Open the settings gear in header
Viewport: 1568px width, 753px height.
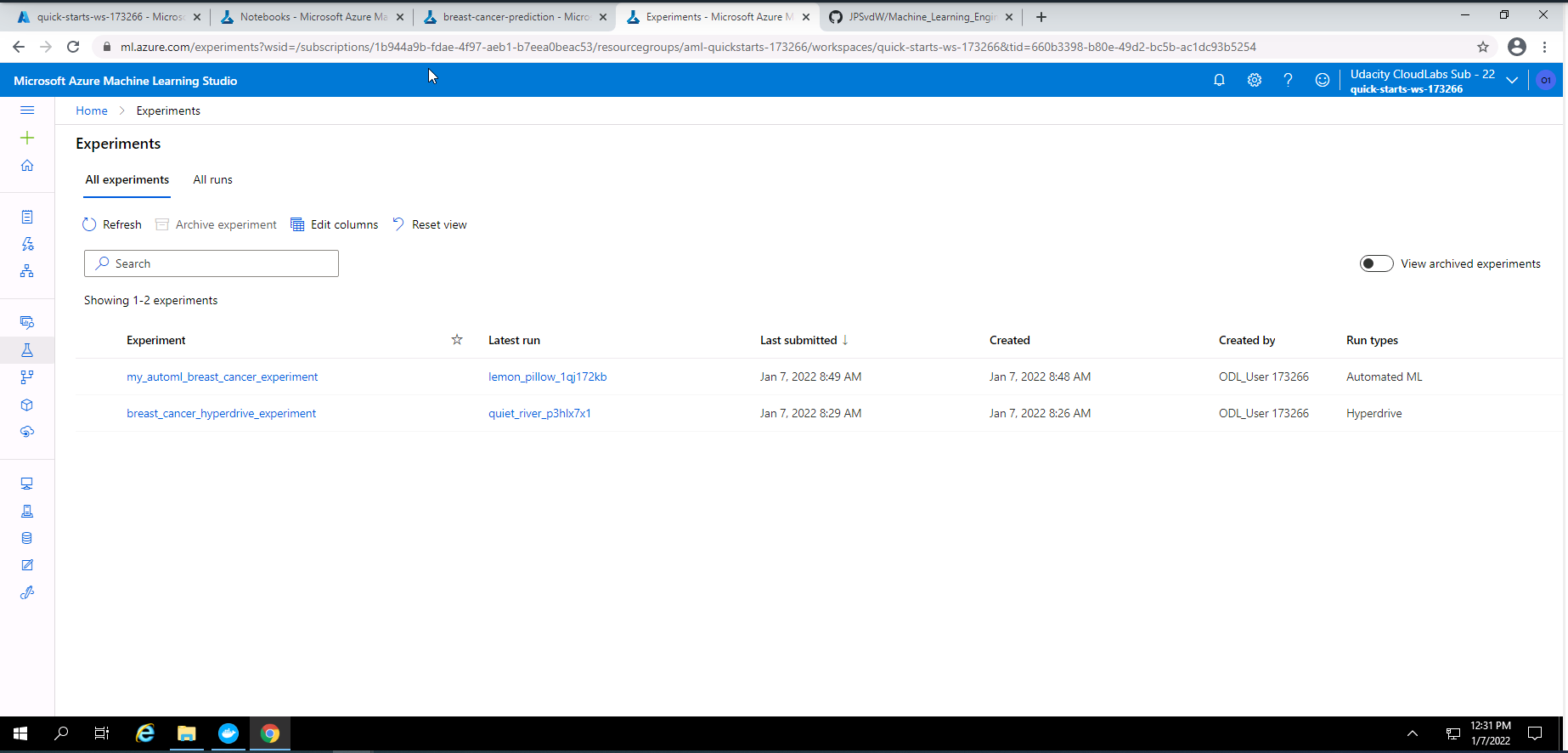[x=1255, y=80]
